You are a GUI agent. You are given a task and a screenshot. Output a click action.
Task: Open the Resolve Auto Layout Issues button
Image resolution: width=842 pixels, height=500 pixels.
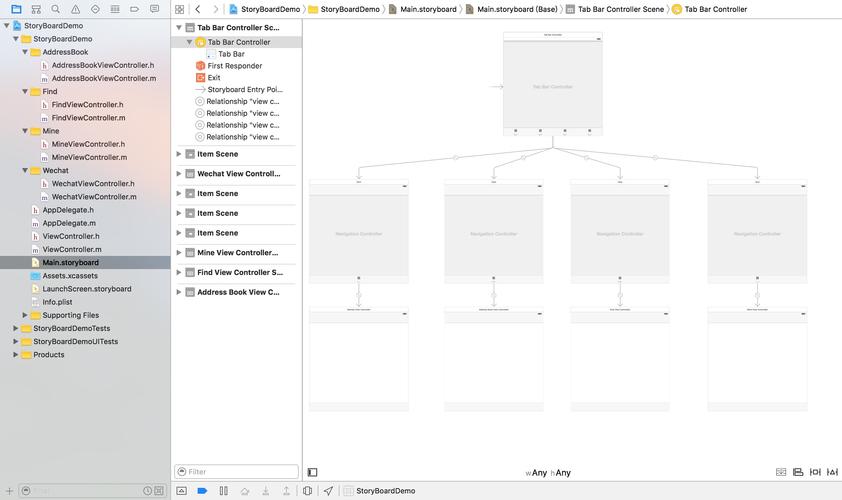[832, 472]
